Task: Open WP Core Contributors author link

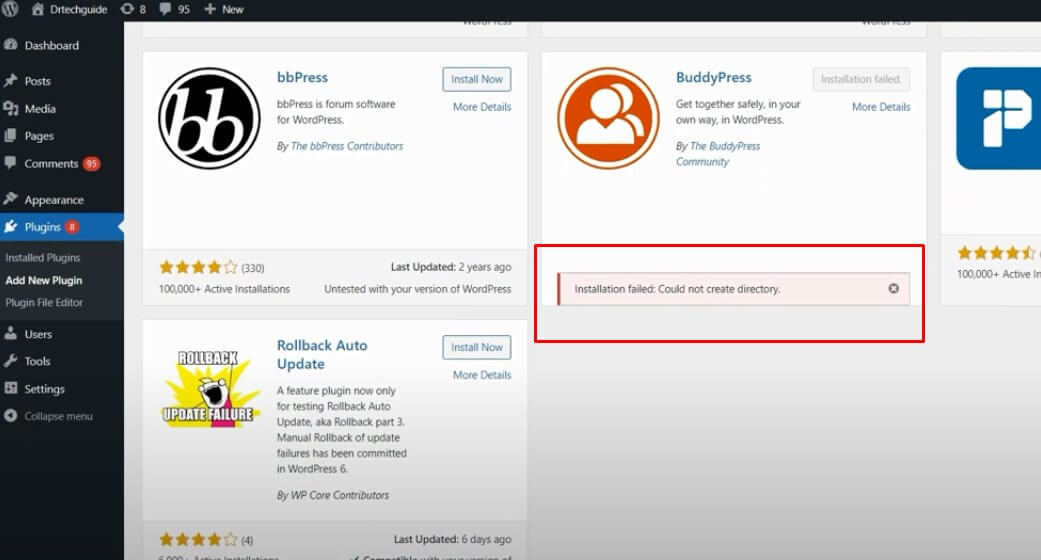Action: click(x=340, y=496)
